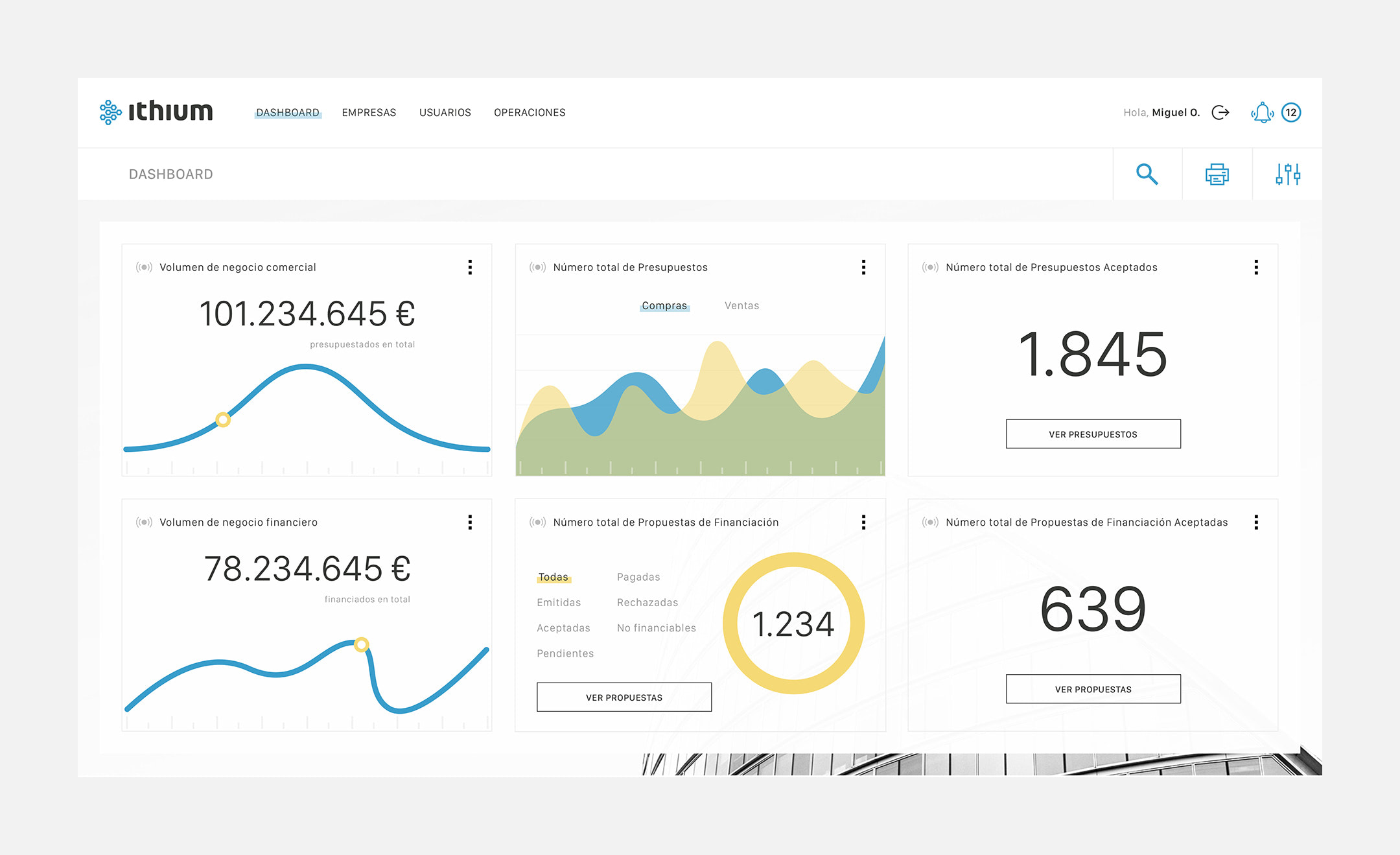Screen dimensions: 1400x855
Task: Click Ver Propuestas under the status filters
Action: [x=624, y=697]
